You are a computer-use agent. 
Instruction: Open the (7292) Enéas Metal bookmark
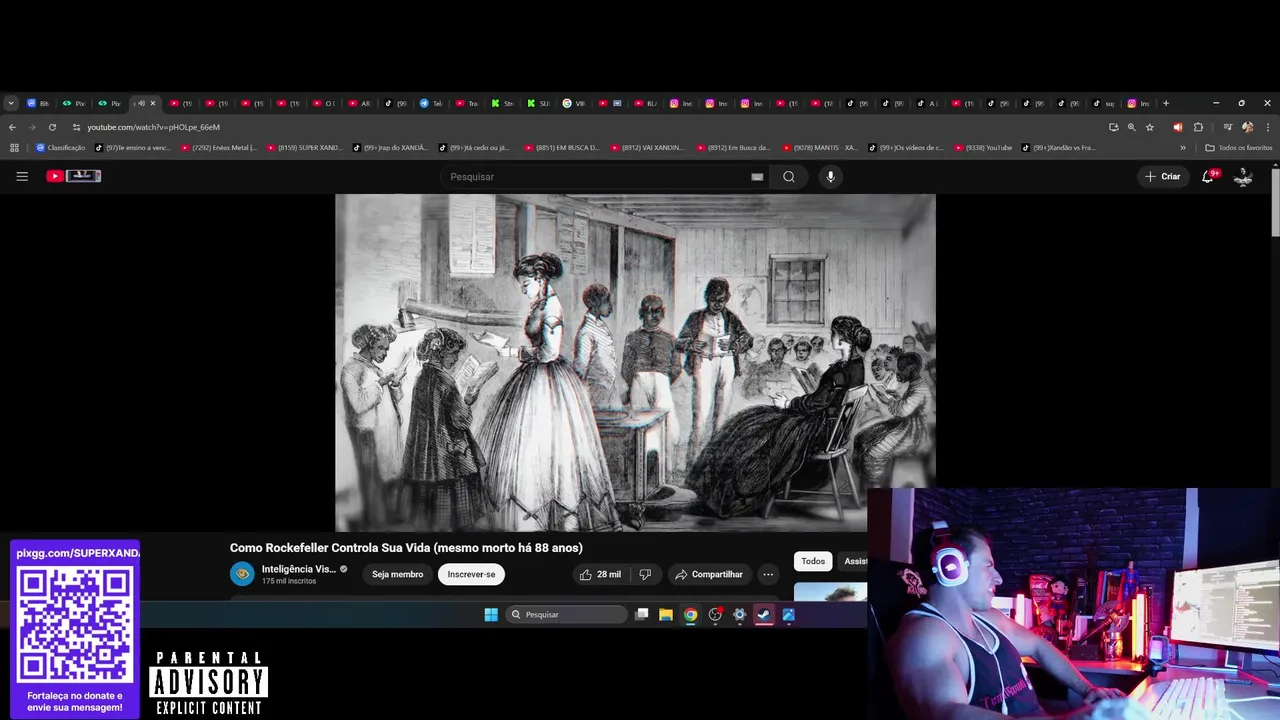point(219,148)
